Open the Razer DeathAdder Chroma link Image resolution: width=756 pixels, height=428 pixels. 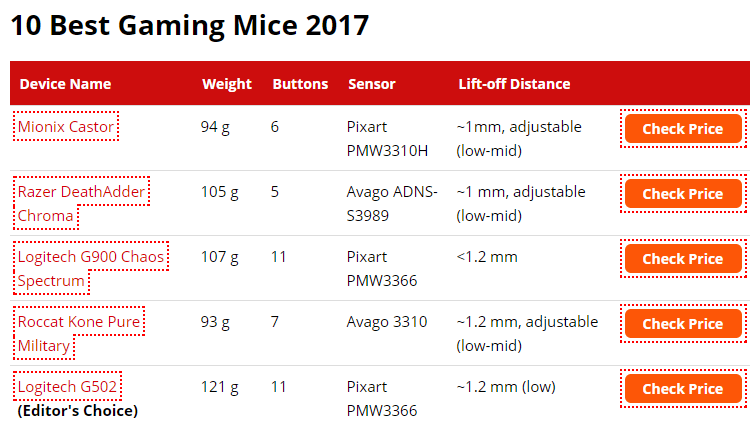point(81,203)
